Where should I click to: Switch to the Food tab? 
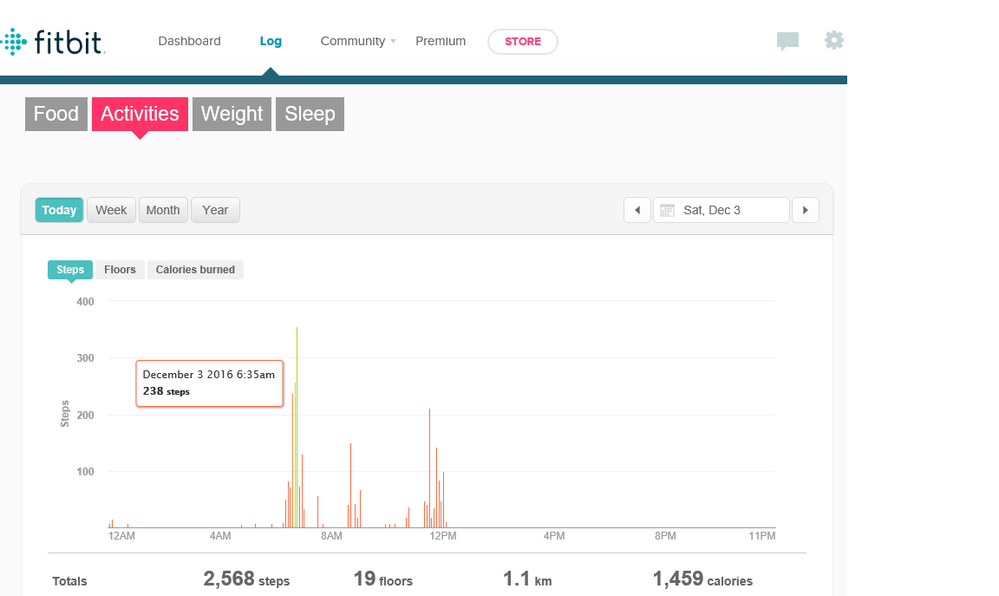[x=56, y=114]
